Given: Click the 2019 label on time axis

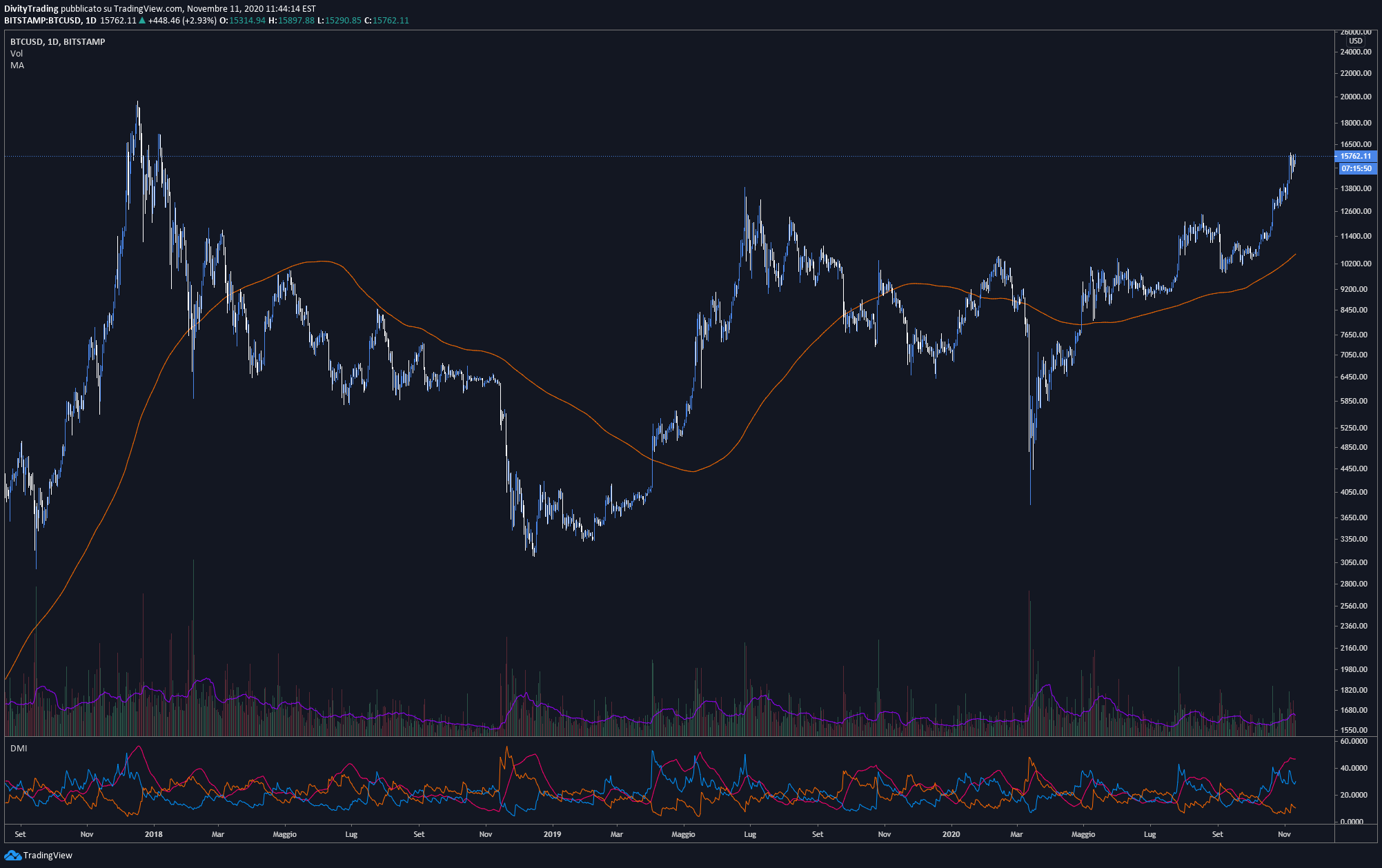Looking at the screenshot, I should click(552, 835).
